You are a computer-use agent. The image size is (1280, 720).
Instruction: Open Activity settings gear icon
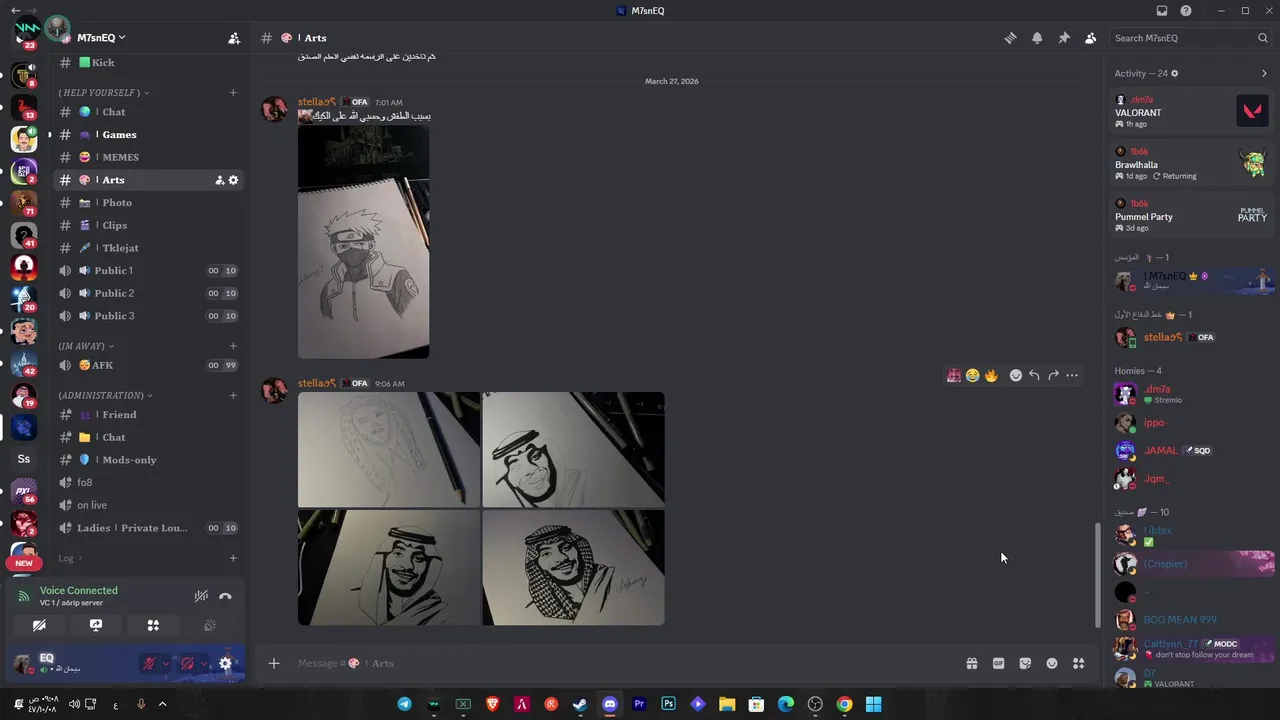[1175, 73]
